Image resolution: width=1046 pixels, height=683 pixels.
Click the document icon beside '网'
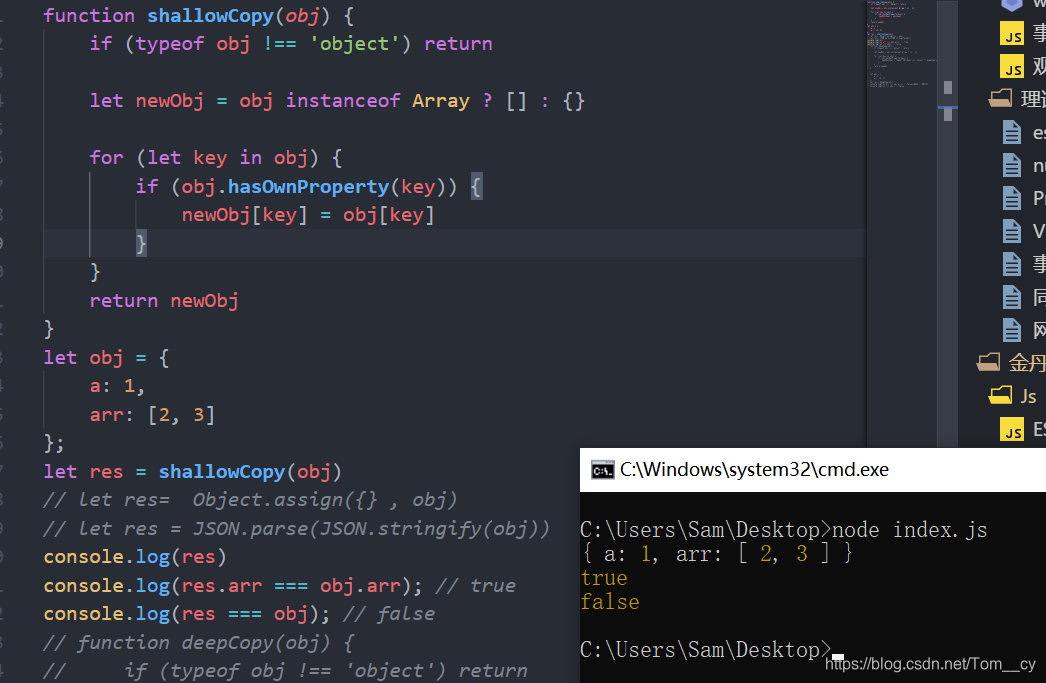[1012, 330]
